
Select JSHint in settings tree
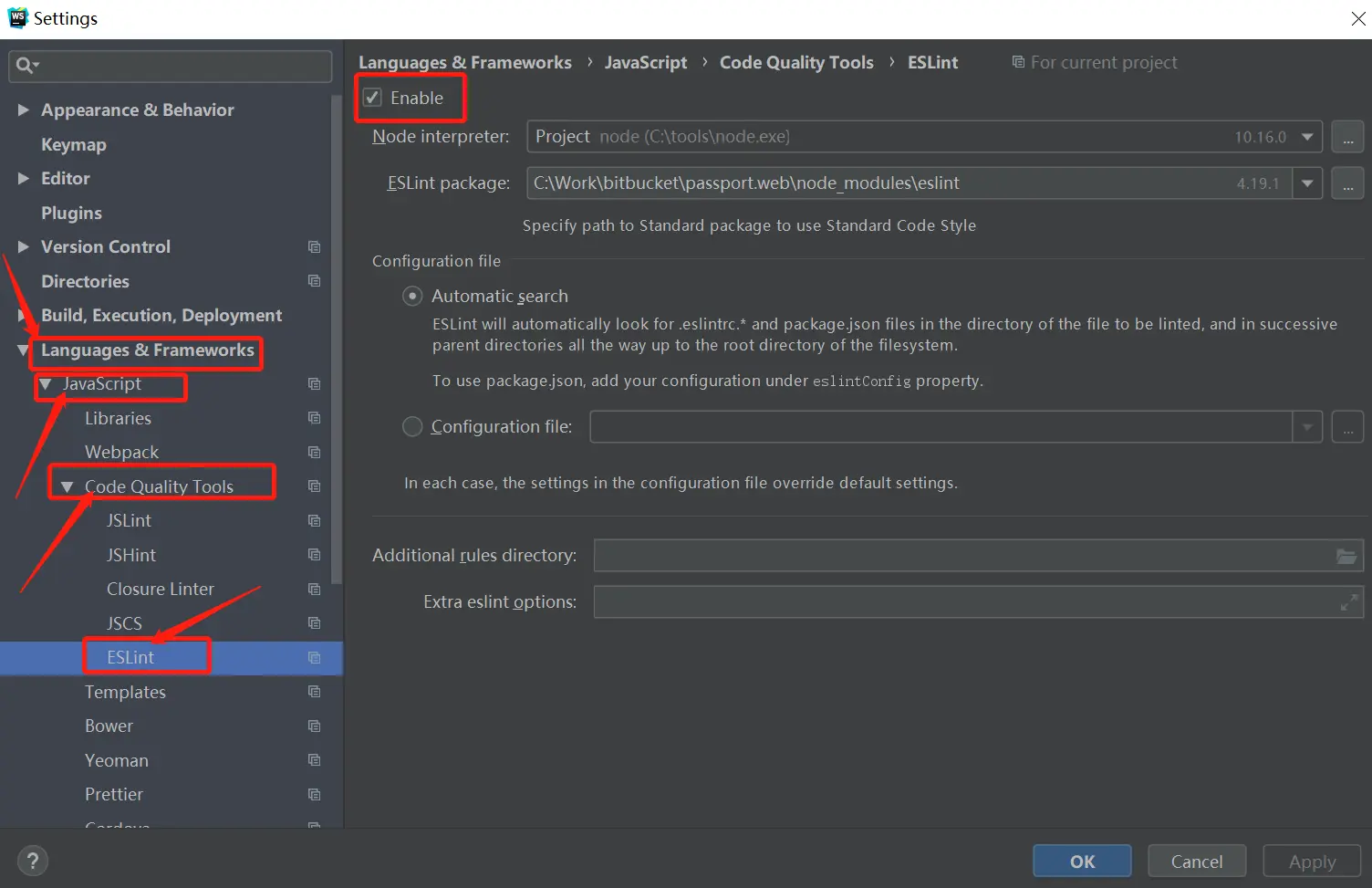[131, 555]
